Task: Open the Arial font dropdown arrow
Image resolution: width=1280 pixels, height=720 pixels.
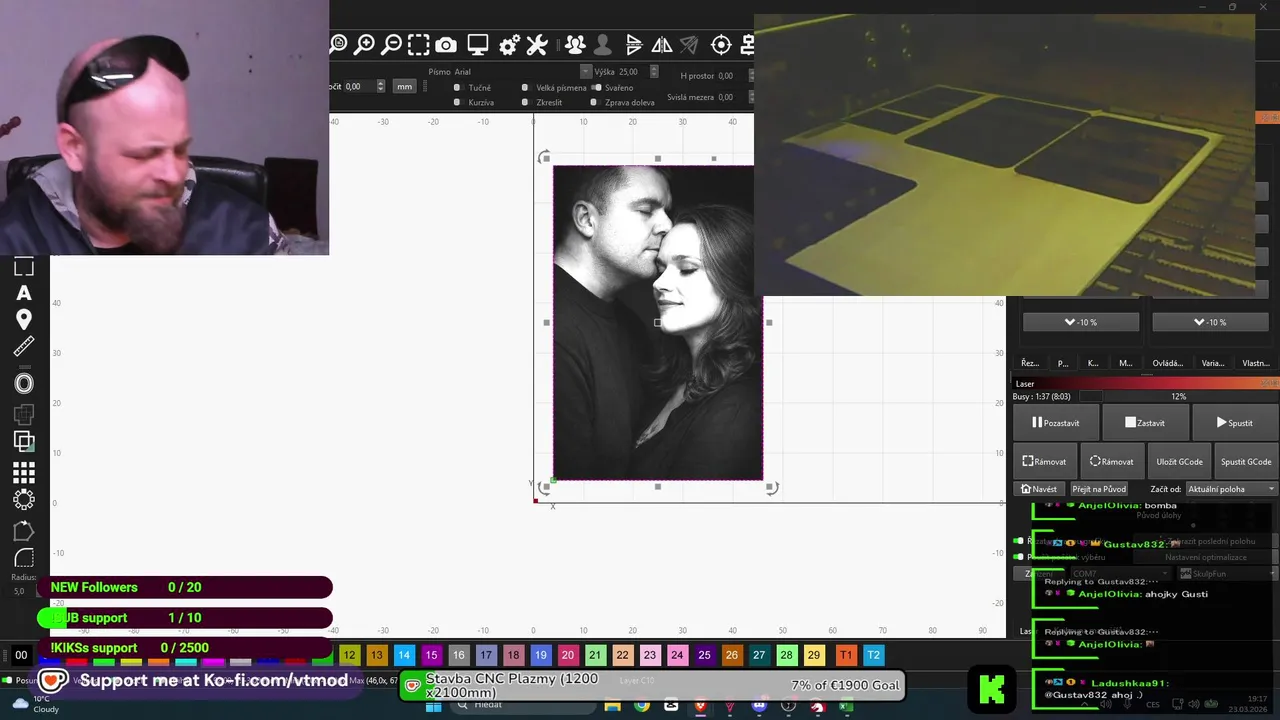Action: (x=586, y=72)
